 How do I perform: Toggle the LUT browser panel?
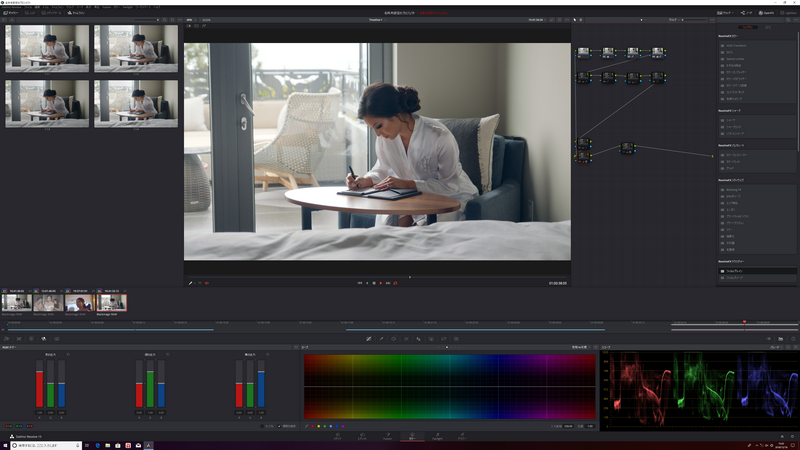point(30,13)
